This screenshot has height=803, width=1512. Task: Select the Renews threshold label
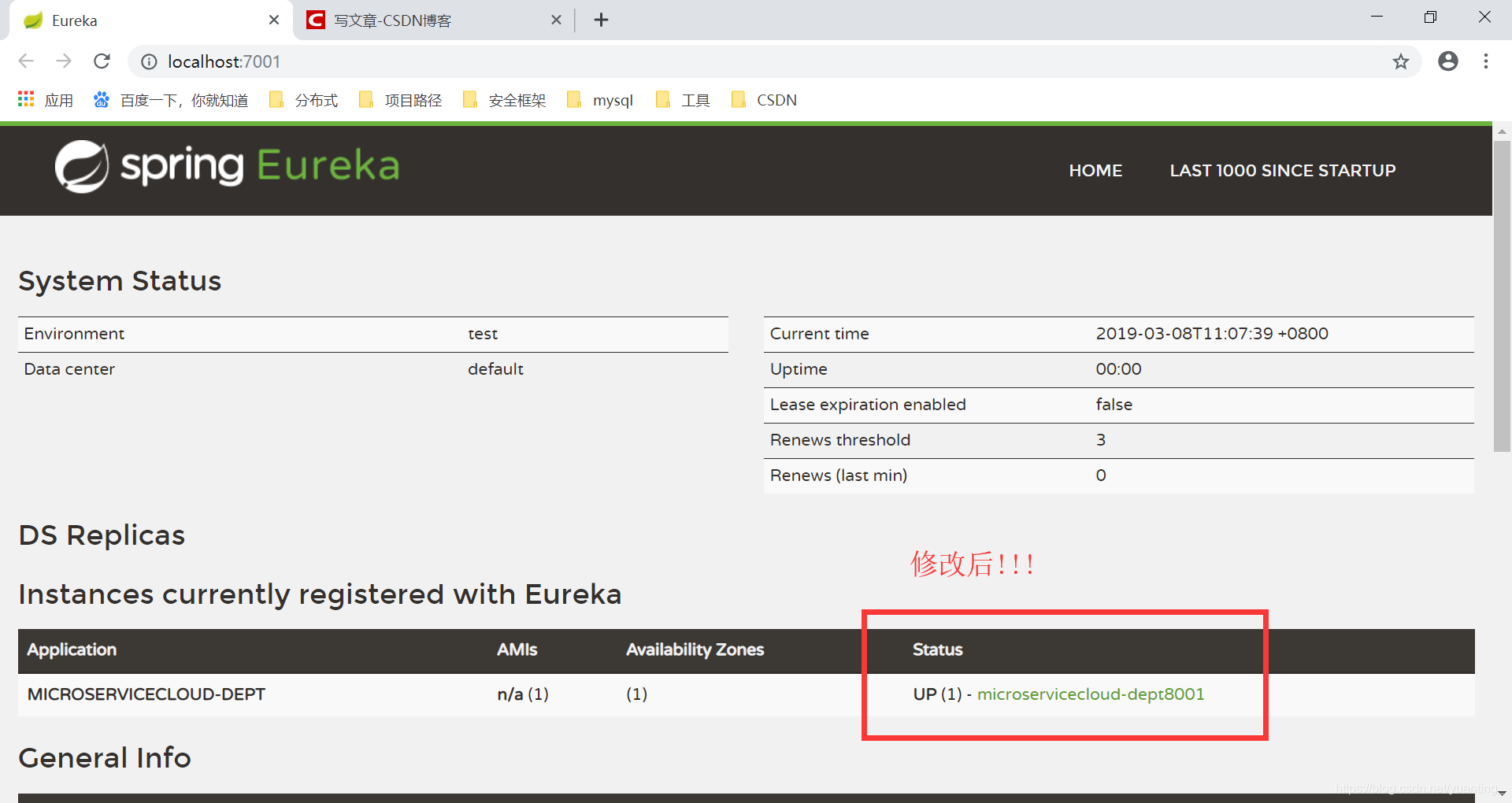point(839,440)
